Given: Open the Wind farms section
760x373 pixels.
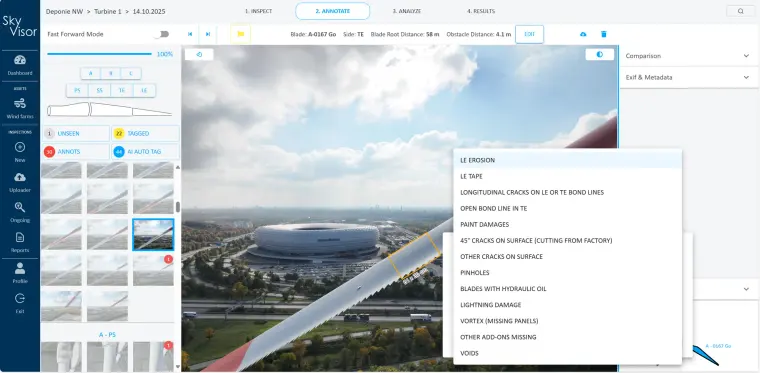Looking at the screenshot, I should (x=20, y=108).
